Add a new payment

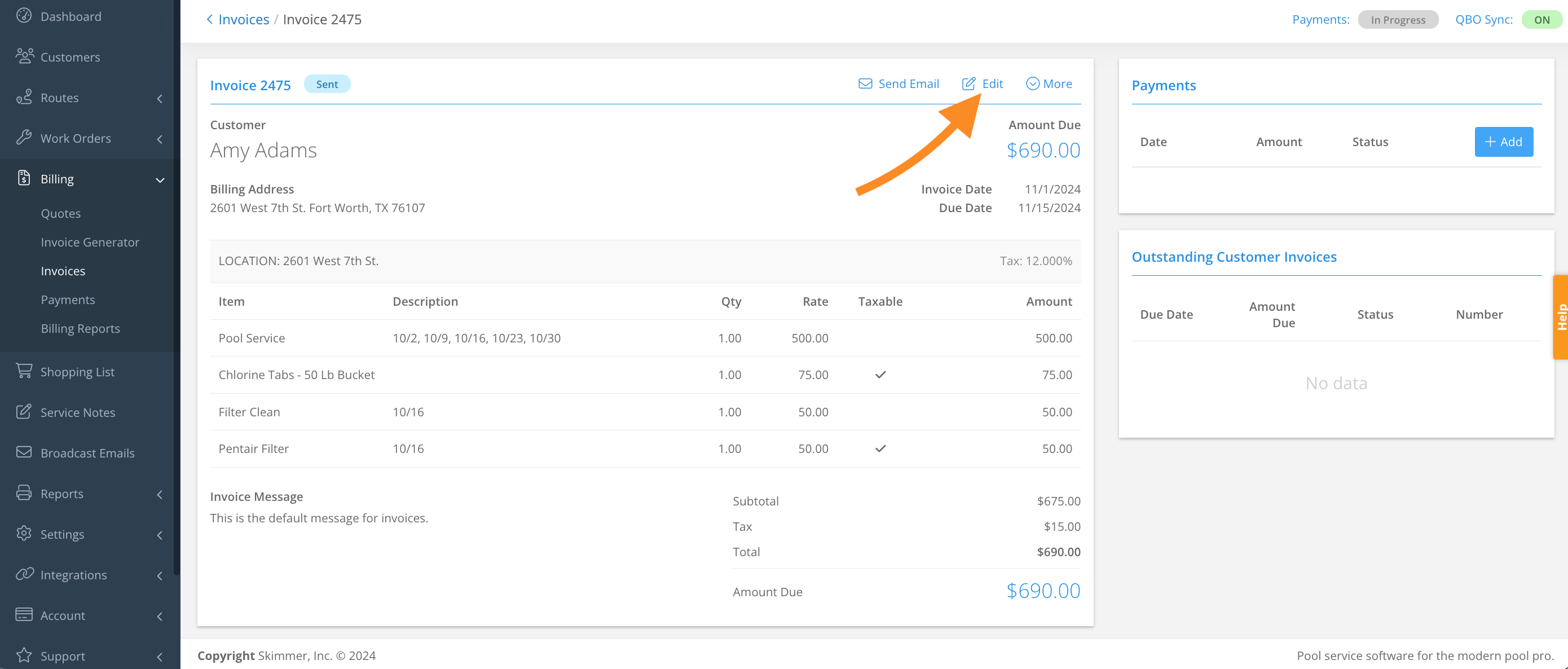1504,142
